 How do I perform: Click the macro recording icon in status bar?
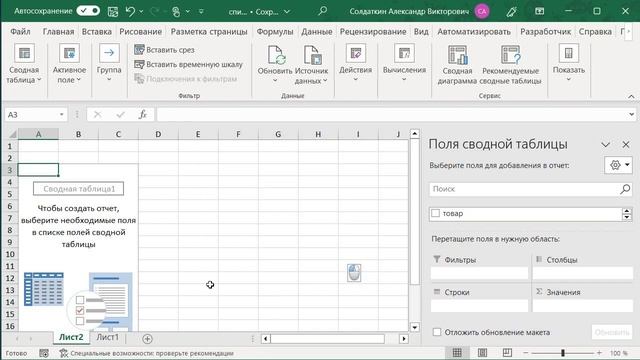tap(44, 353)
